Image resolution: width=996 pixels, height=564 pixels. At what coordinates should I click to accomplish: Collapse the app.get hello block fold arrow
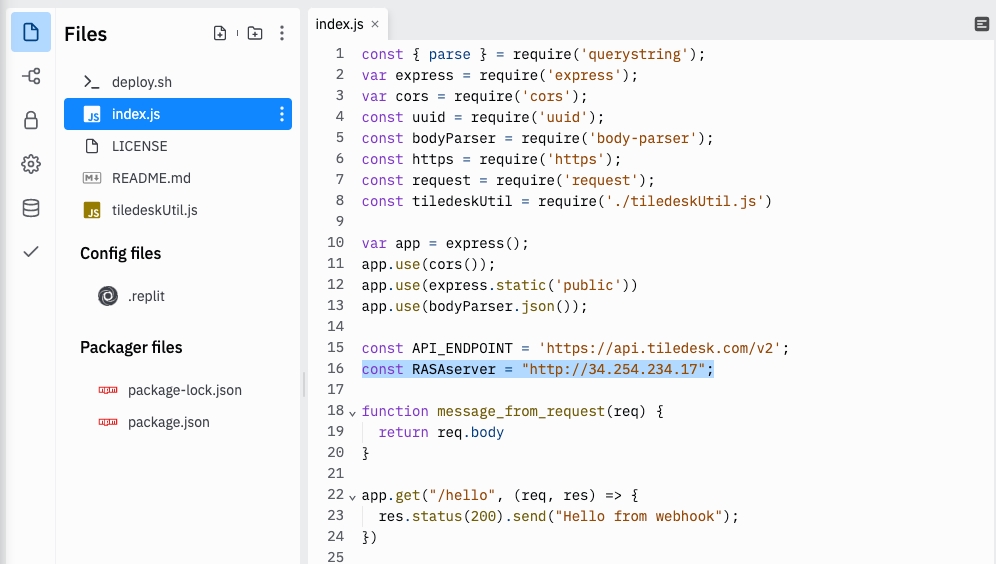click(x=351, y=496)
